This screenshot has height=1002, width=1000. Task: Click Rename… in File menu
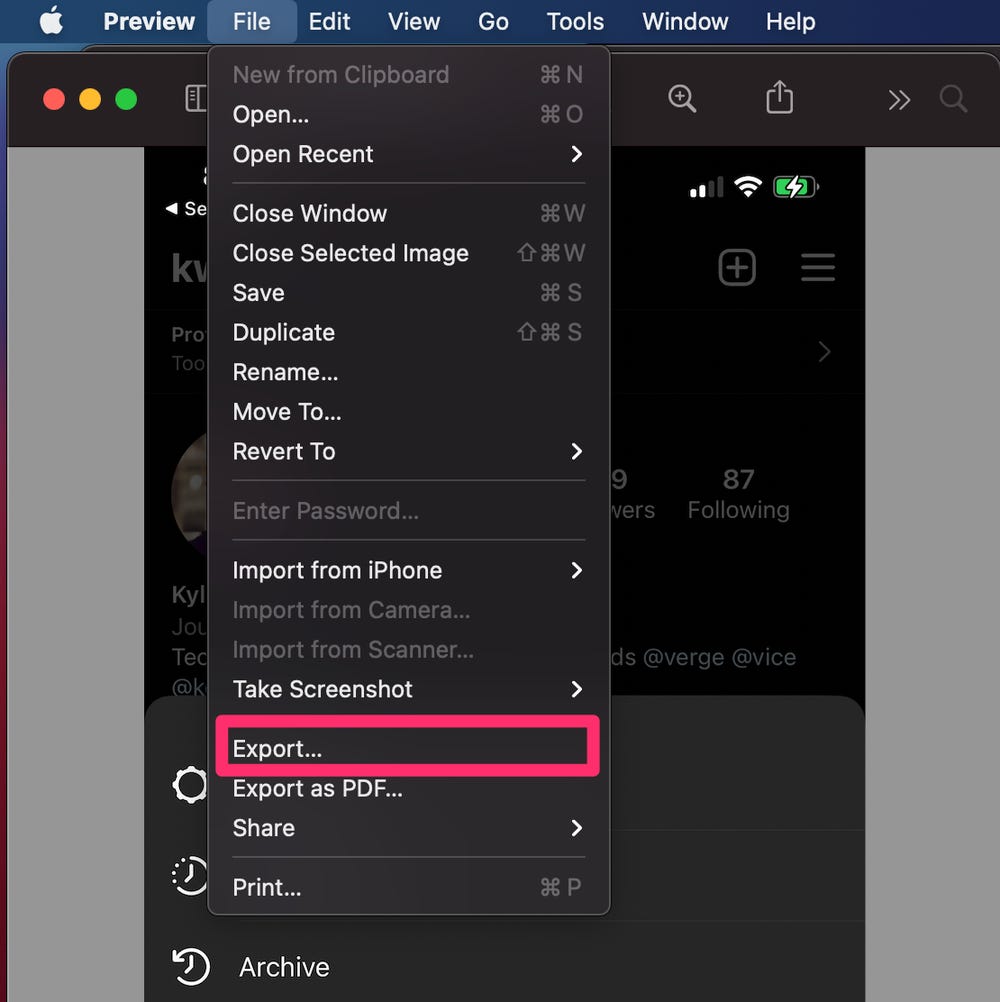pyautogui.click(x=408, y=373)
